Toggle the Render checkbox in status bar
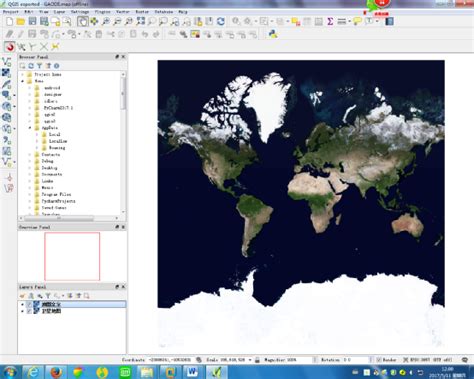This screenshot has width=474, height=379. [379, 360]
